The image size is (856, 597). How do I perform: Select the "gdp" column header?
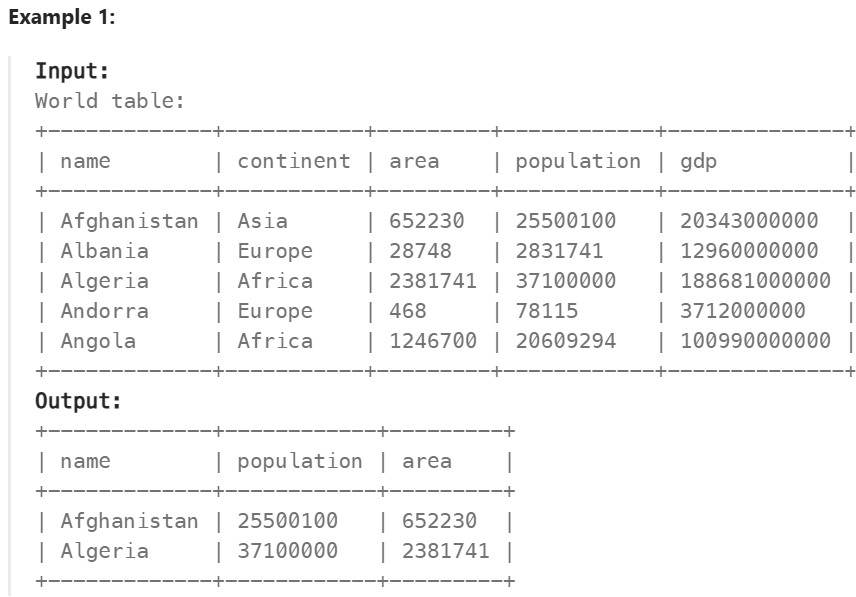tap(699, 161)
